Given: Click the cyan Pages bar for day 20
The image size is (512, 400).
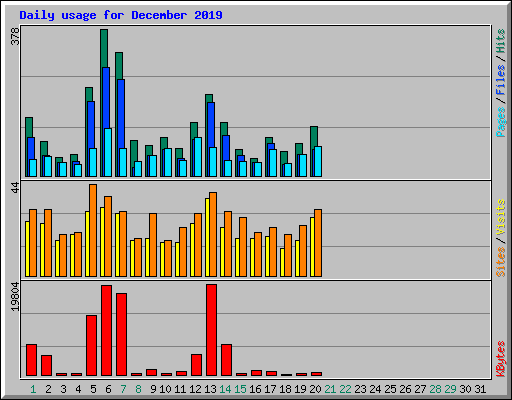Looking at the screenshot, I should [318, 161].
